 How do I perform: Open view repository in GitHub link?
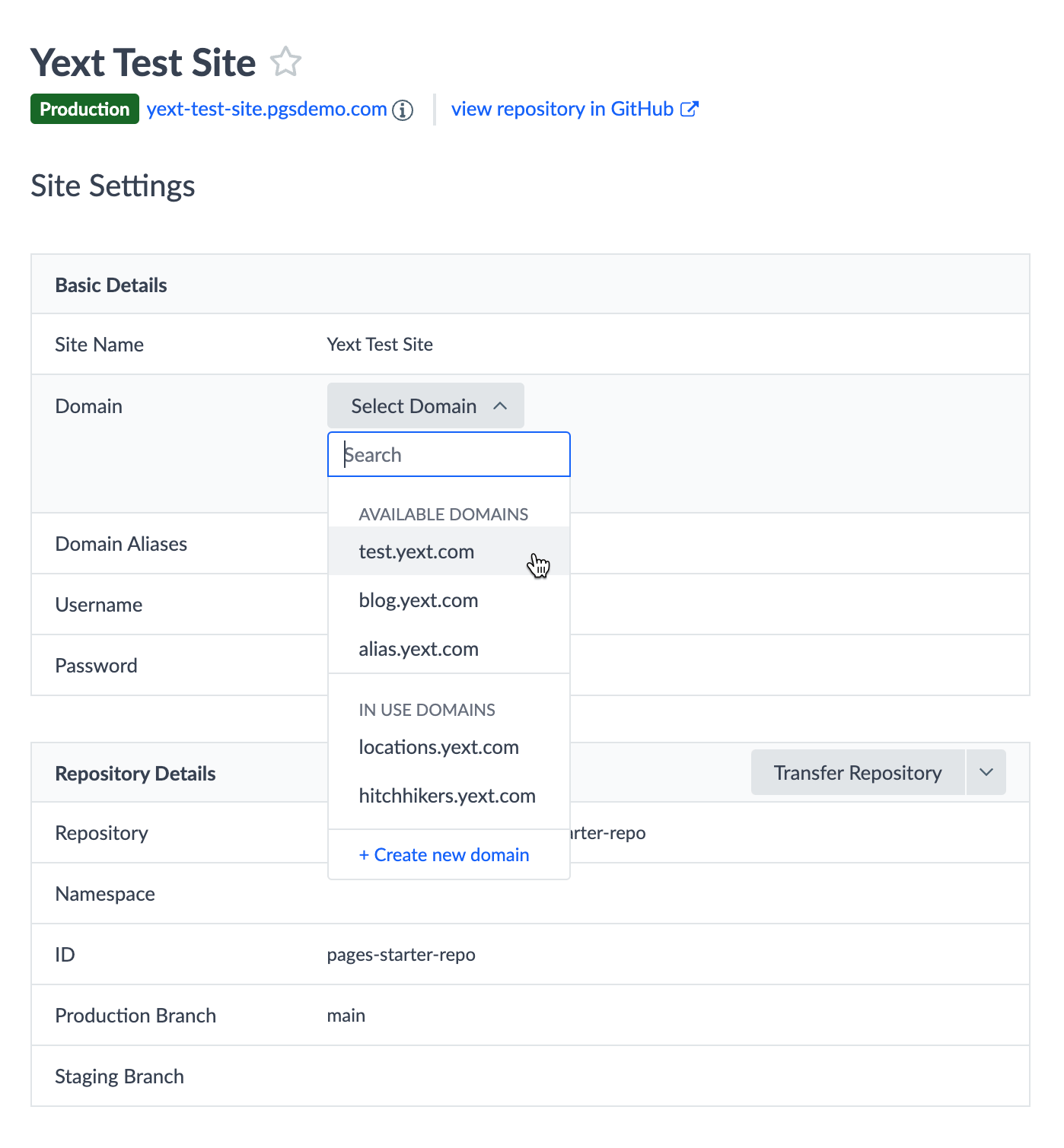point(575,109)
